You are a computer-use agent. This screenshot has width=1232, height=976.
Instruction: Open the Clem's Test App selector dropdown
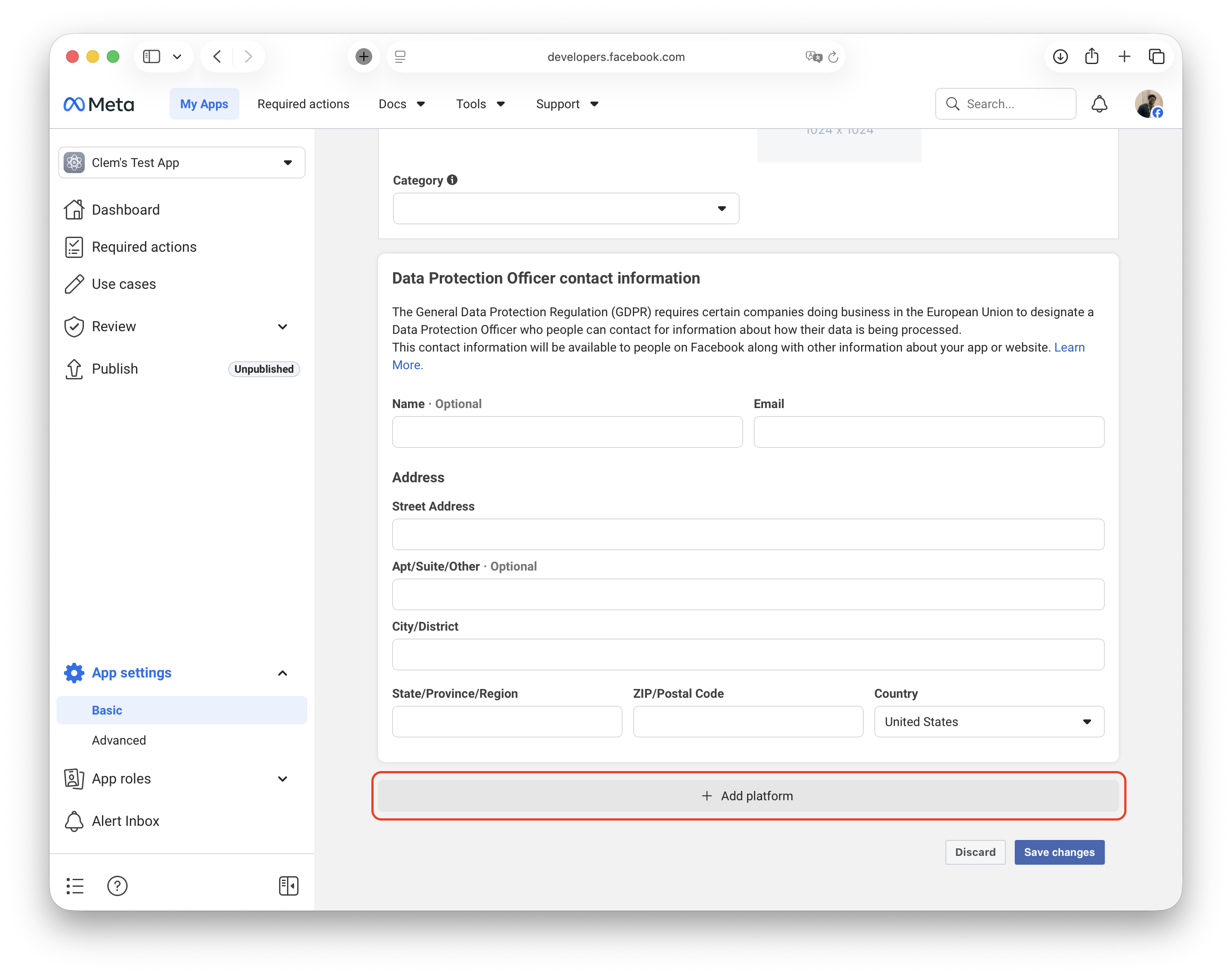point(182,163)
